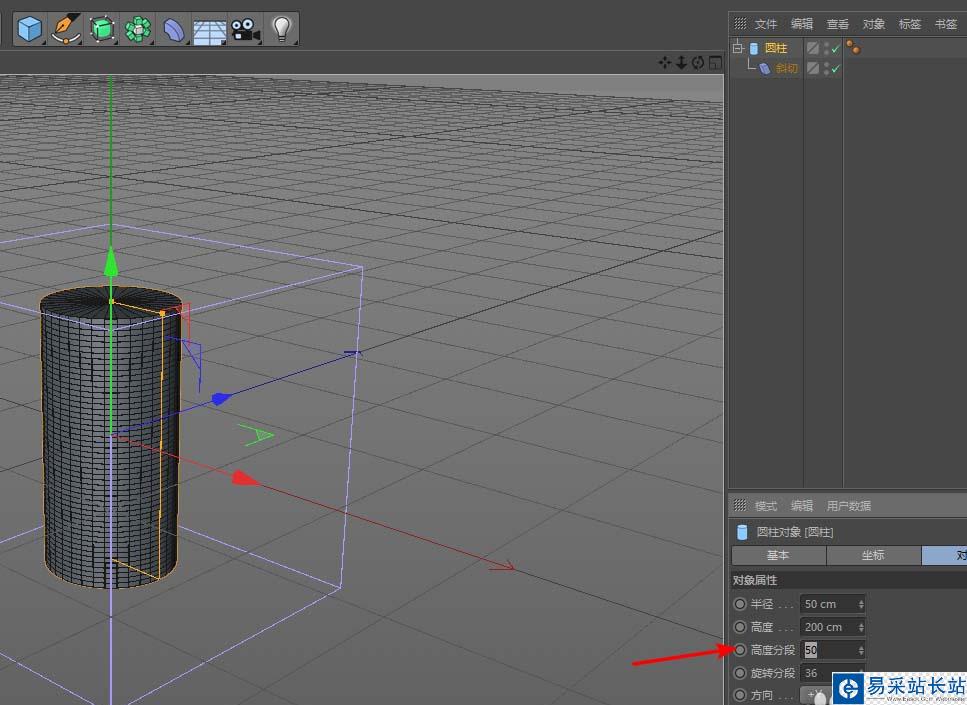Select the spline pen tool

[66, 29]
